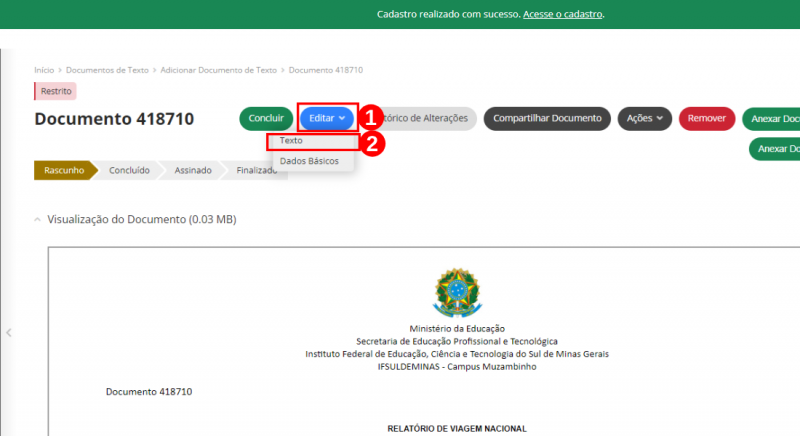
Task: Open the Editar dropdown button
Action: (327, 118)
